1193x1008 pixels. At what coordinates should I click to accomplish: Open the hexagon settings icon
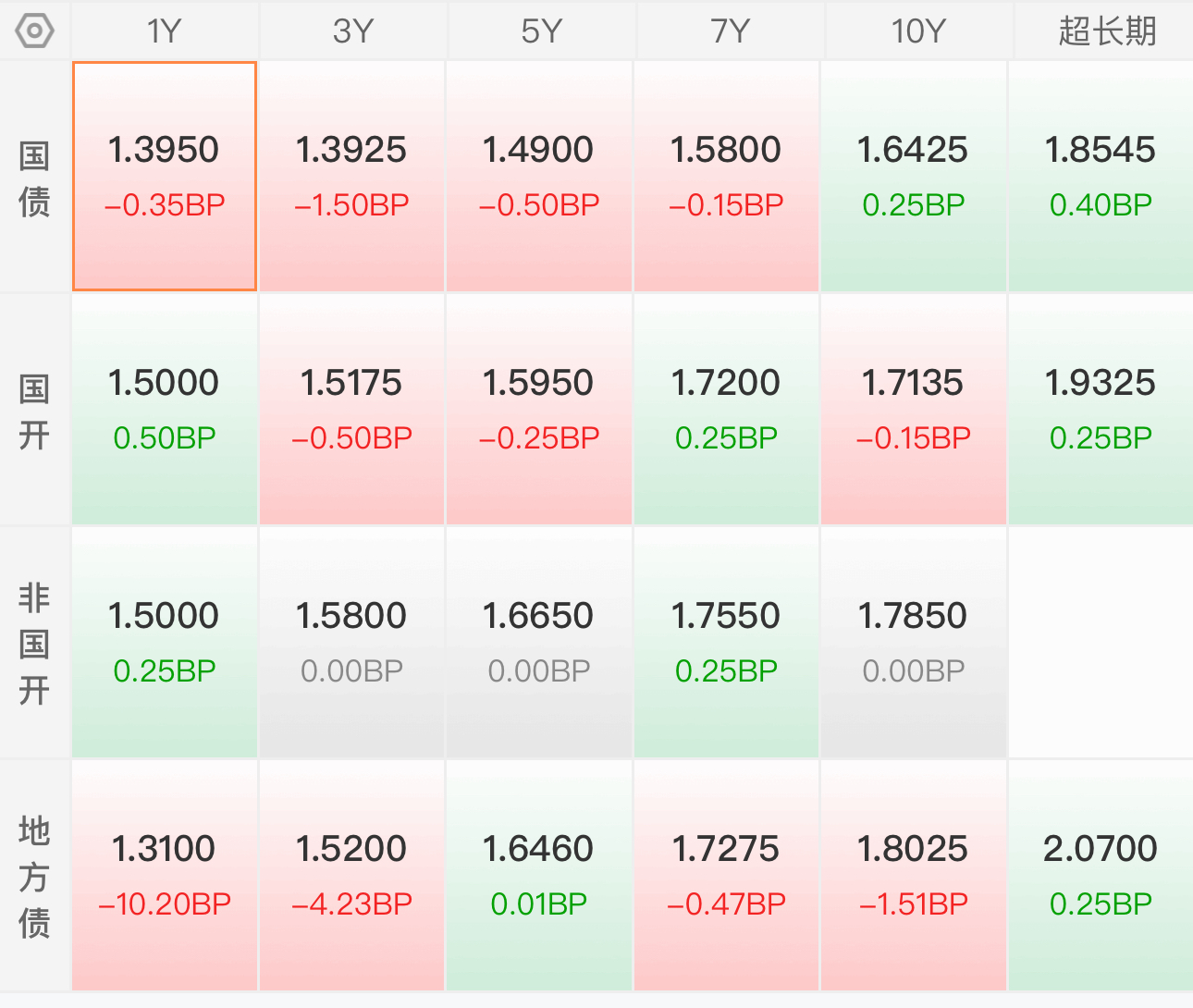pos(35,31)
